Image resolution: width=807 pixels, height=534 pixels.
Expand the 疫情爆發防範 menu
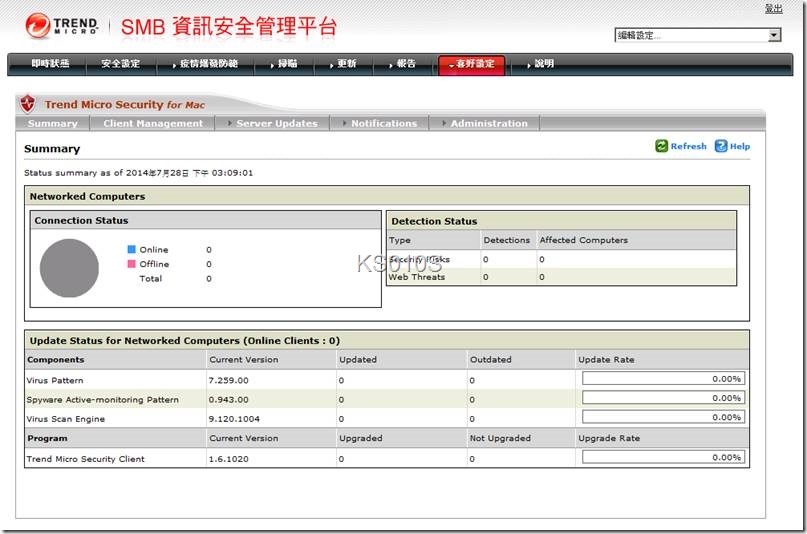tap(205, 64)
